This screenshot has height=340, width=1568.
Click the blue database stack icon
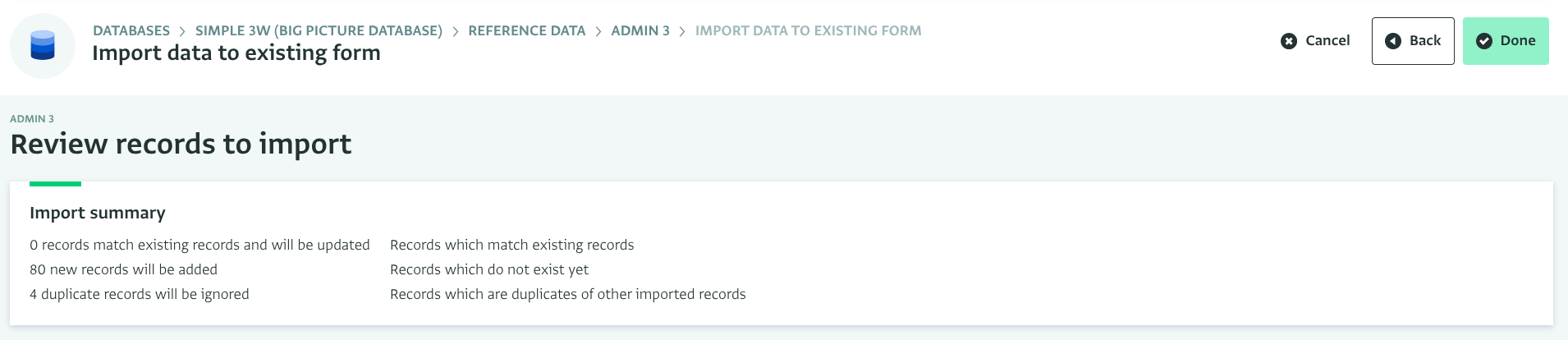(x=43, y=46)
